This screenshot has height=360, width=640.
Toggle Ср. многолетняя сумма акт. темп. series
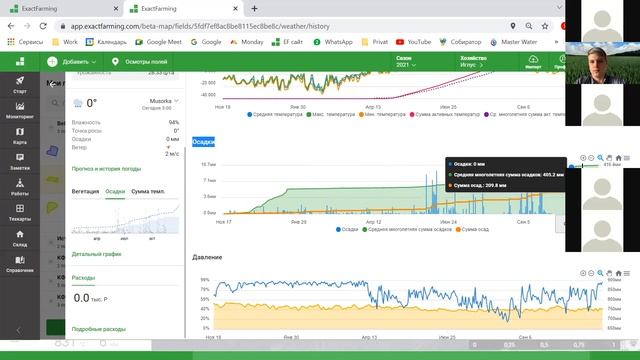[524, 114]
